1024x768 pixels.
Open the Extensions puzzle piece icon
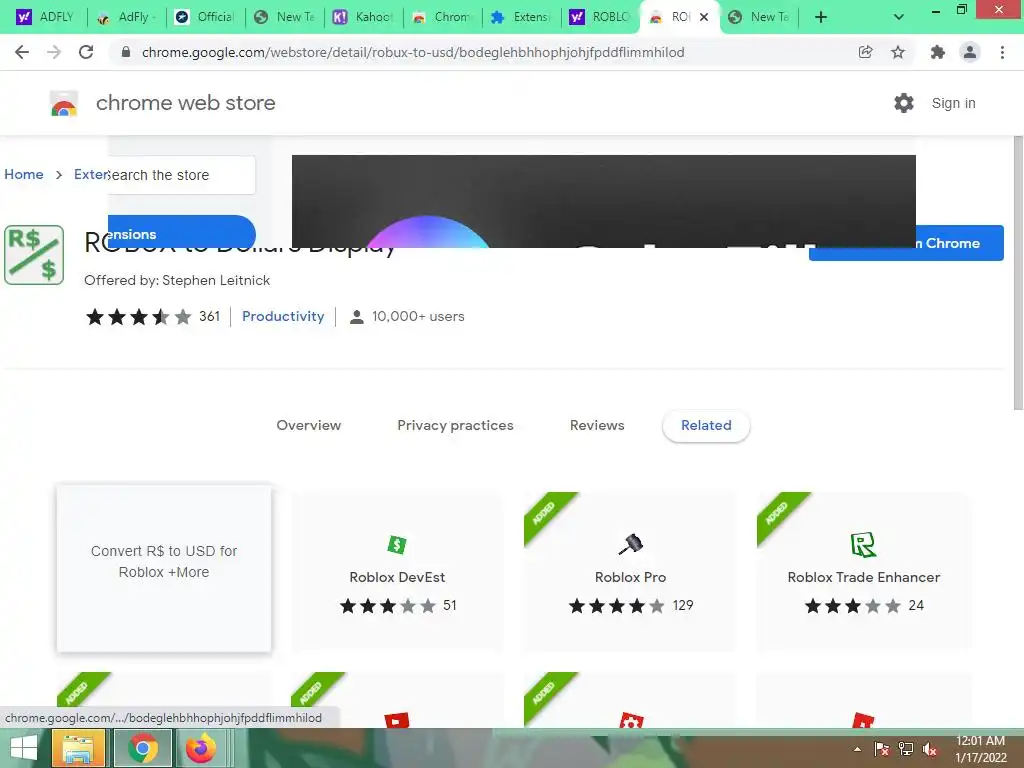[937, 52]
